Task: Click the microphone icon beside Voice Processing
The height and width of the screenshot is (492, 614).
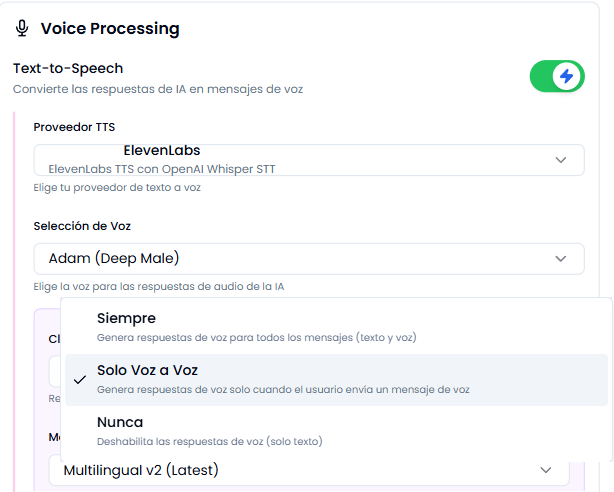Action: (22, 29)
